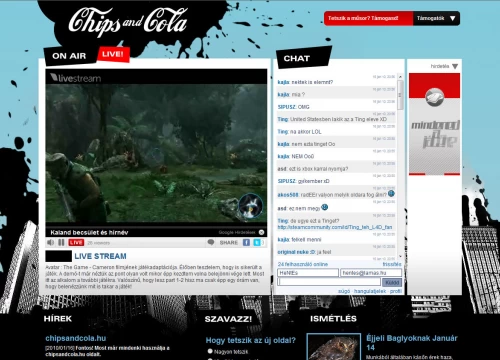500x360 pixels.
Task: Open the chat bubble icon in player
Action: [x=211, y=242]
